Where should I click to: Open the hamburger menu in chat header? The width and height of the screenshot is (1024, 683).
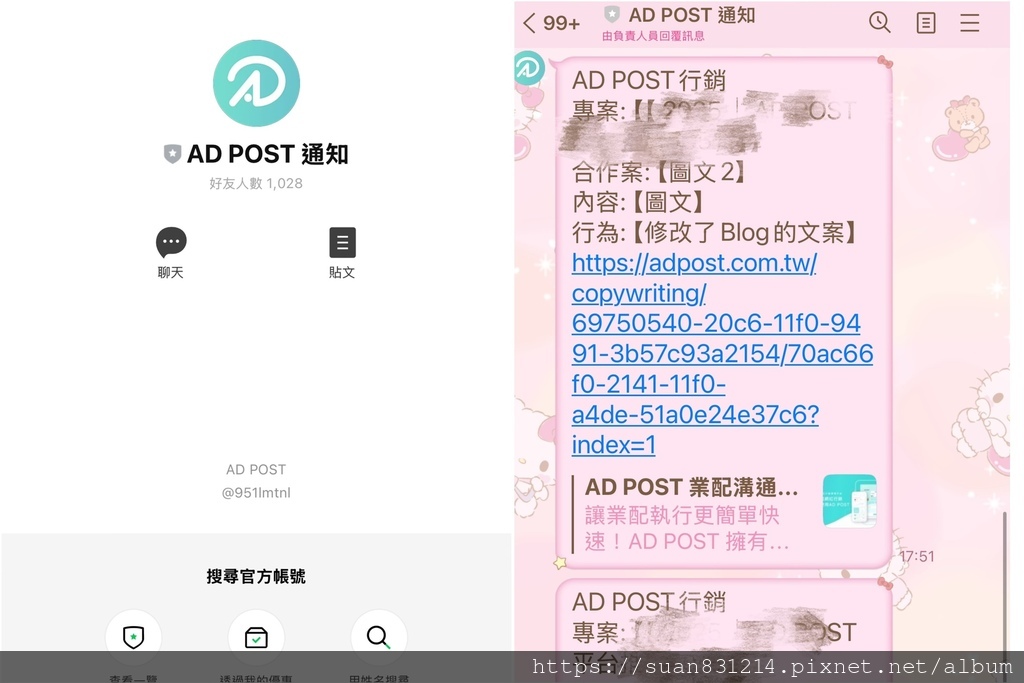(x=970, y=23)
